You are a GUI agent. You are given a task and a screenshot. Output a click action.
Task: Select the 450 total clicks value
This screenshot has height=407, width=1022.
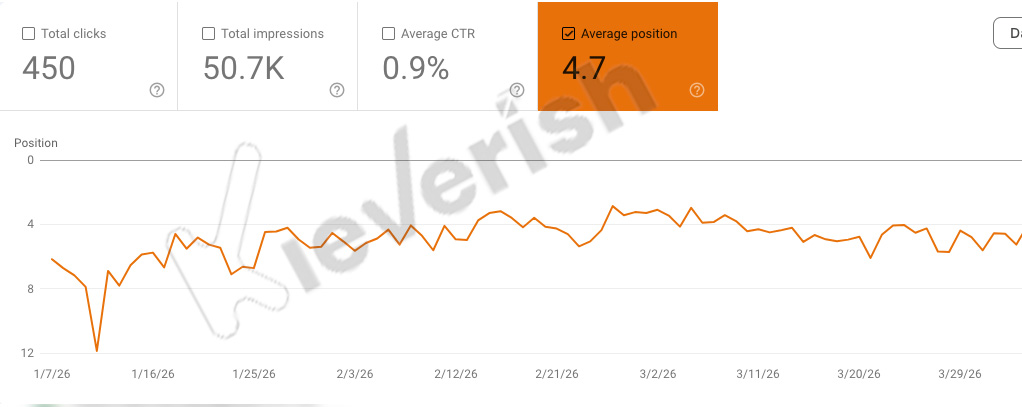49,68
